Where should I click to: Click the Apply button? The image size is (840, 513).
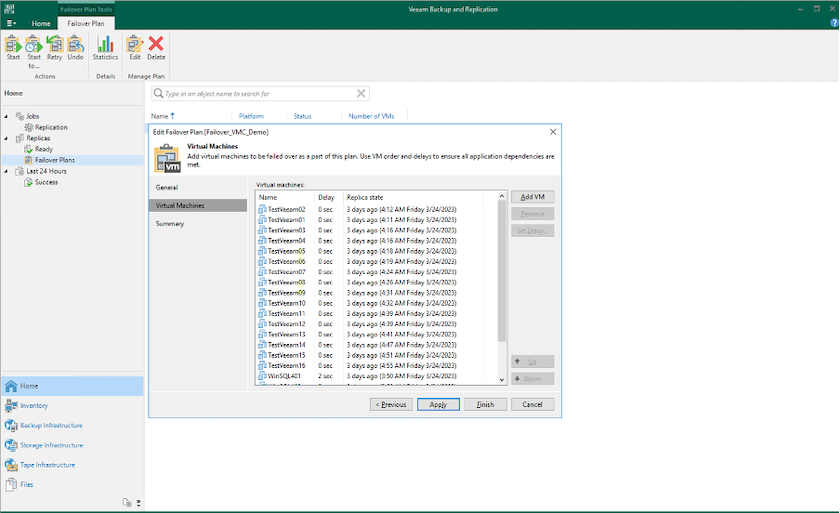438,404
